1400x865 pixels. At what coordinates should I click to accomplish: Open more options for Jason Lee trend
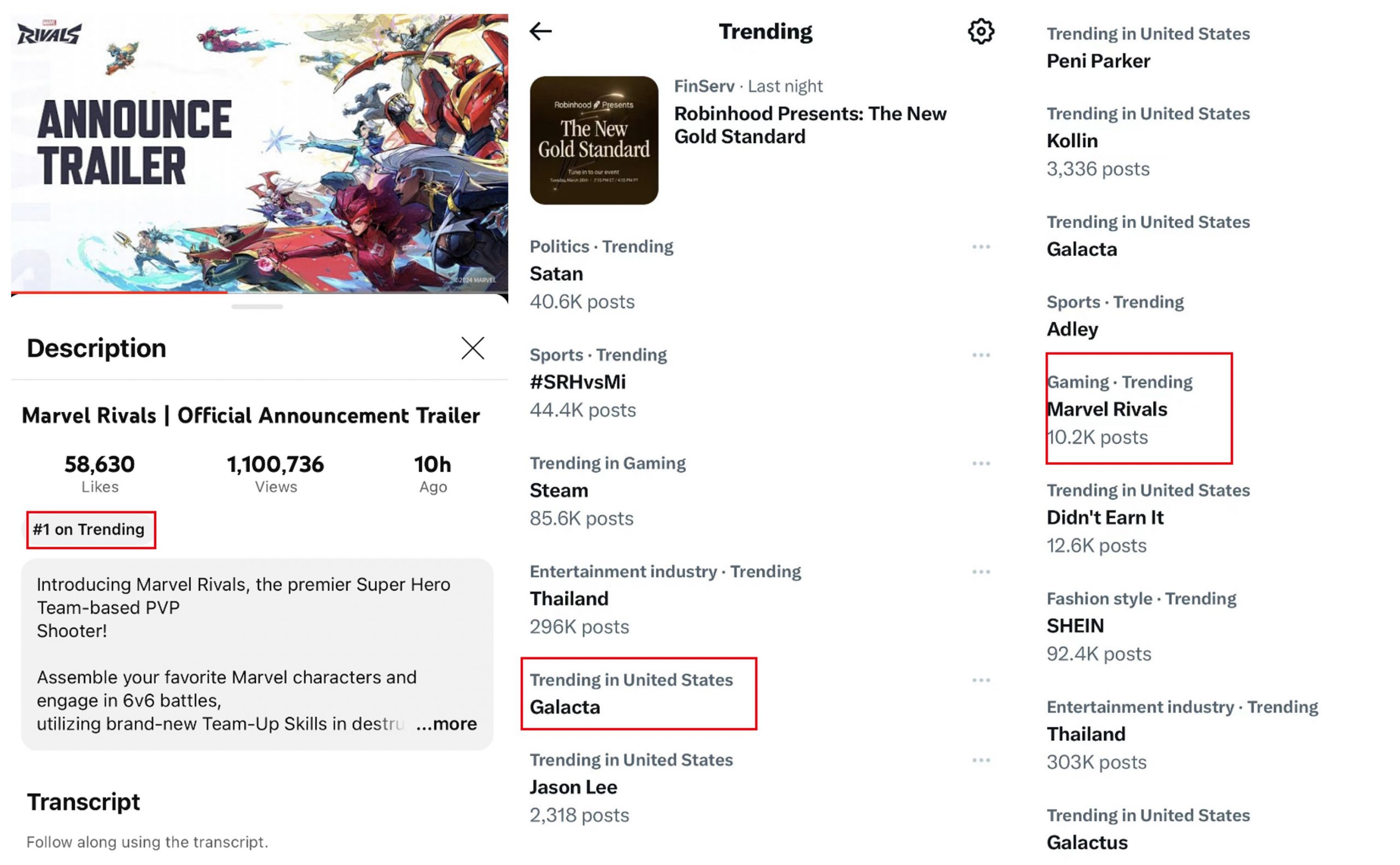[x=981, y=761]
